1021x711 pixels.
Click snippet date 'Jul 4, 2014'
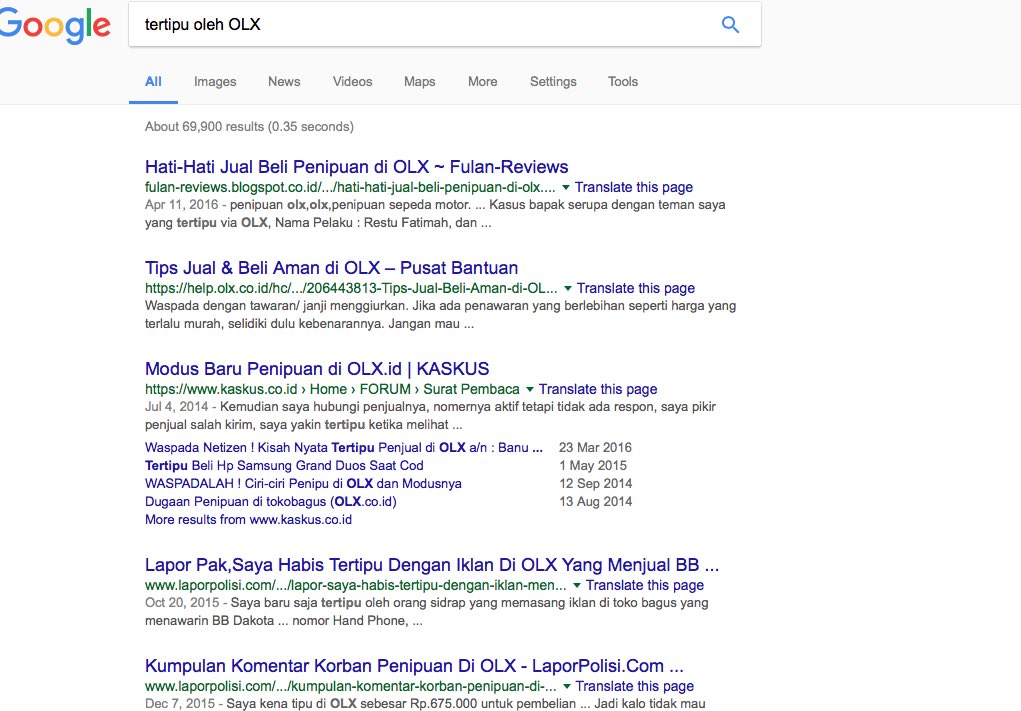point(176,407)
